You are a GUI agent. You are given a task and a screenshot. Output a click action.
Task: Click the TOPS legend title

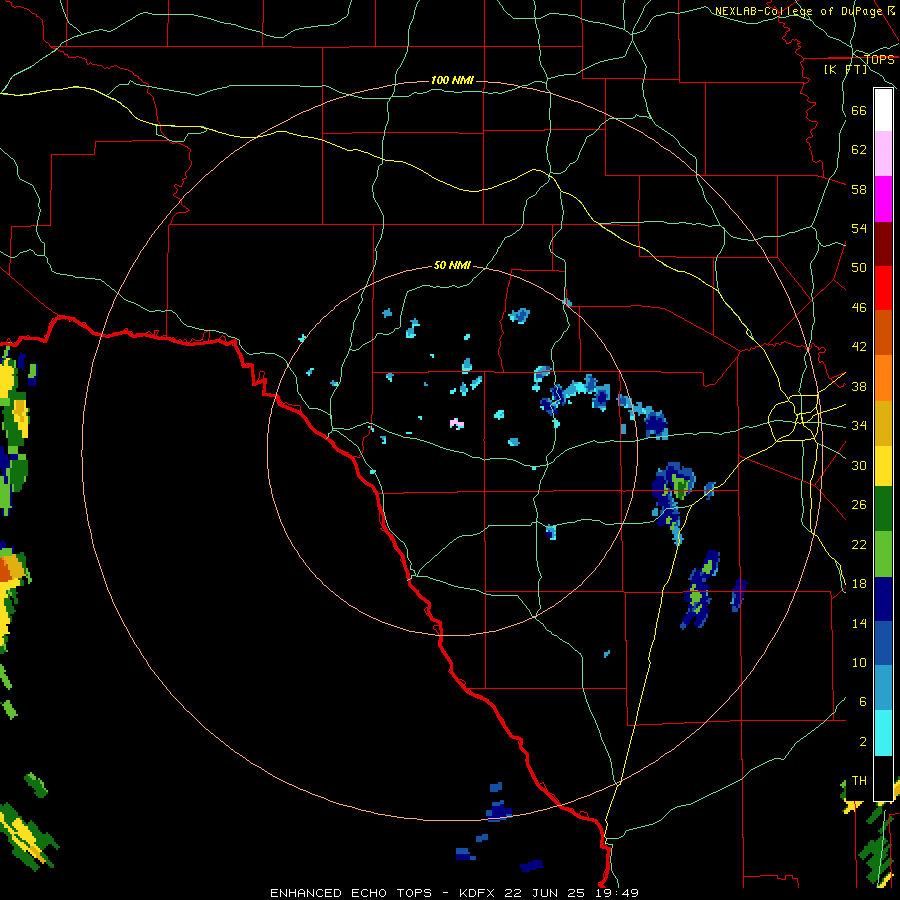[x=879, y=60]
